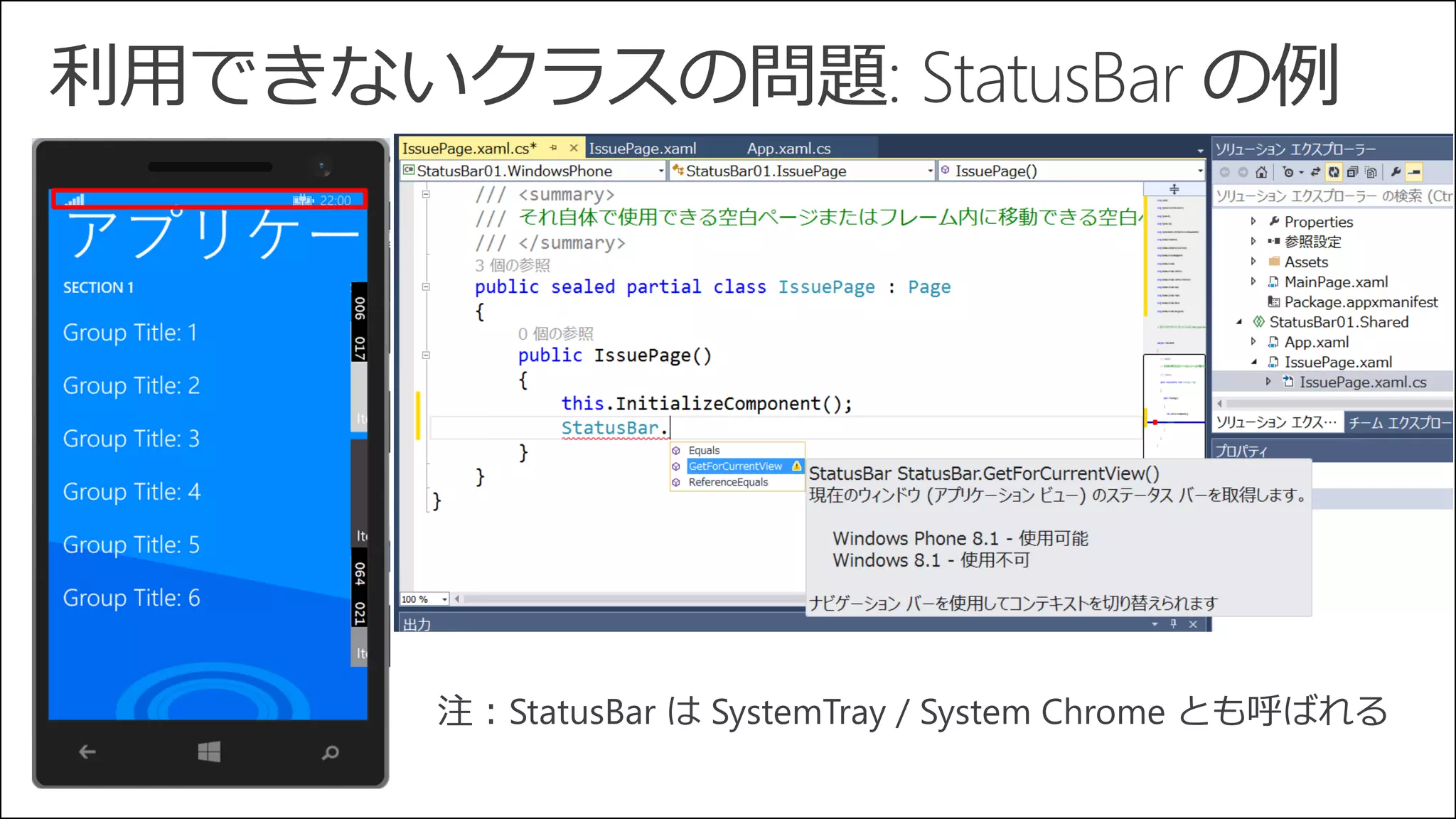The width and height of the screenshot is (1456, 819).
Task: Click Solution Explorer horizontal scroll left arrow
Action: [x=1220, y=402]
